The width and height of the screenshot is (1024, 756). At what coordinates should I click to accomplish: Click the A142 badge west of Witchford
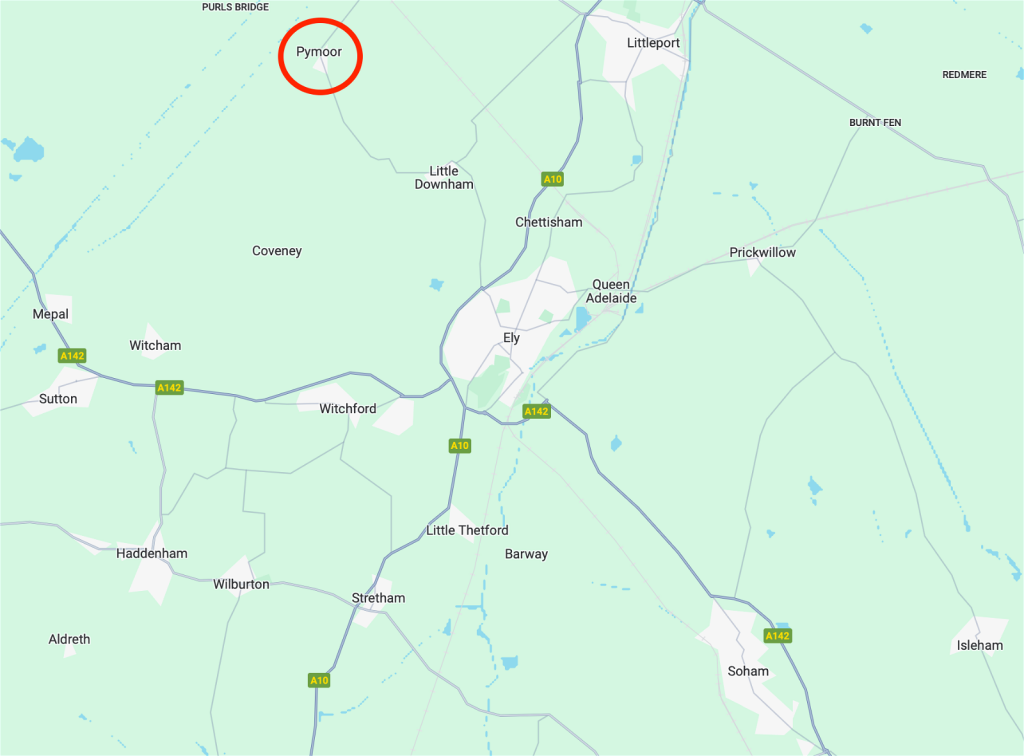[x=169, y=388]
